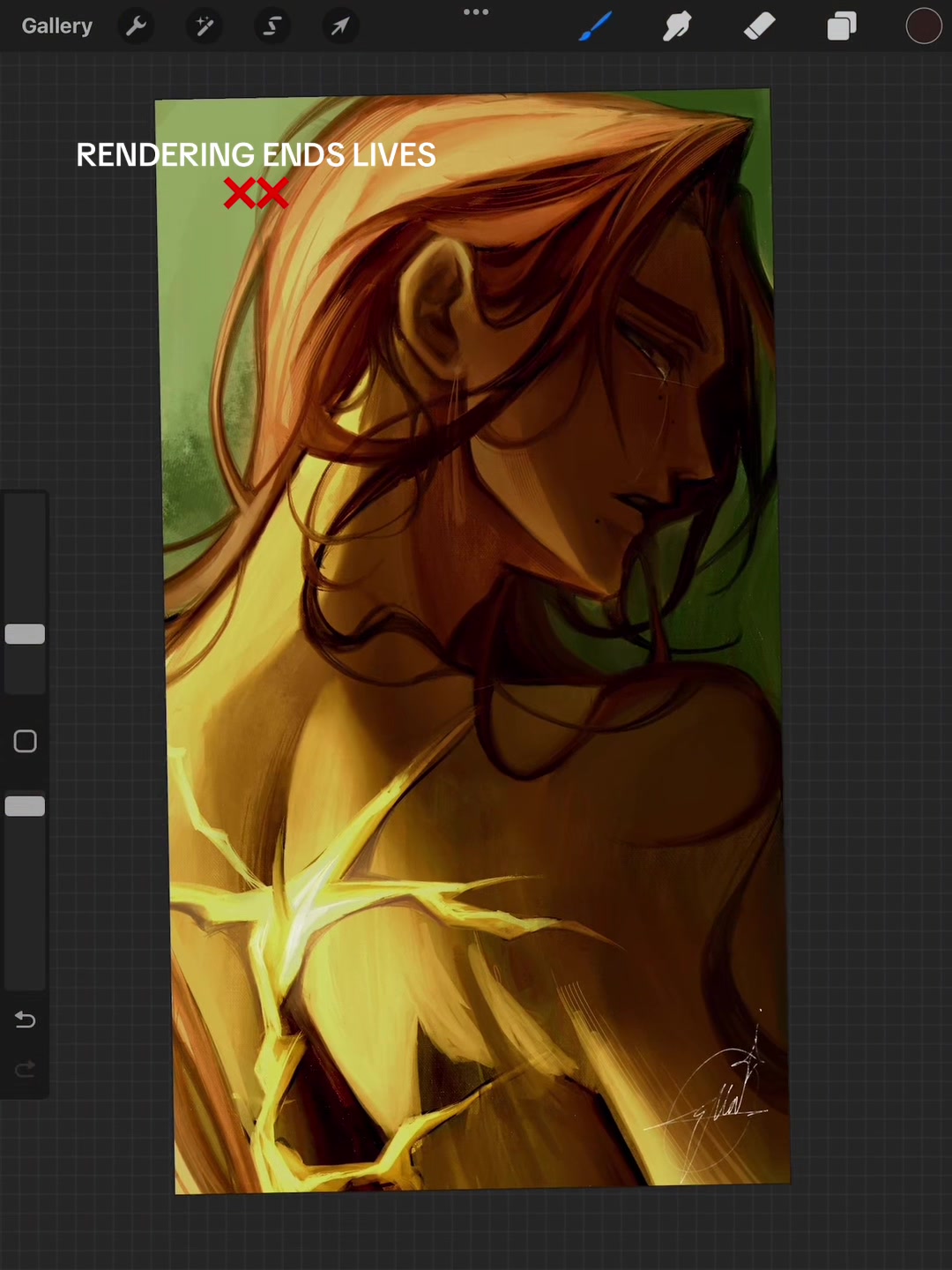
Task: Undo the last action
Action: click(25, 1020)
